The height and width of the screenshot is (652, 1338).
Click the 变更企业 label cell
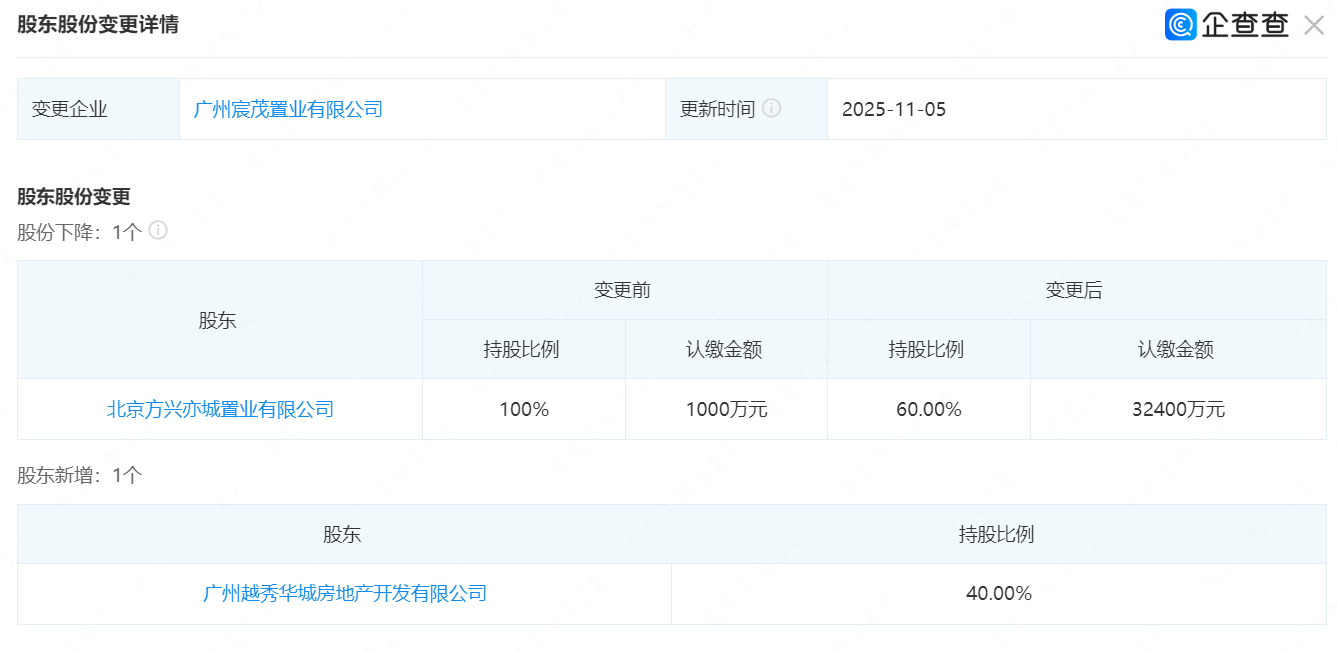(x=70, y=109)
